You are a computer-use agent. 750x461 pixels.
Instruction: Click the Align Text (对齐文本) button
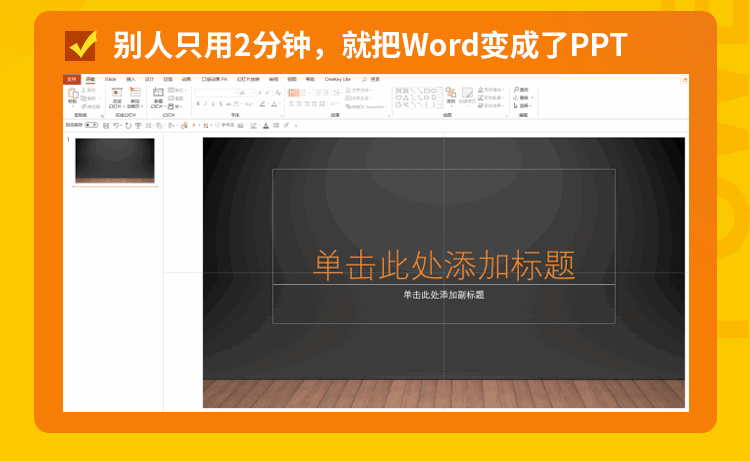pos(356,98)
